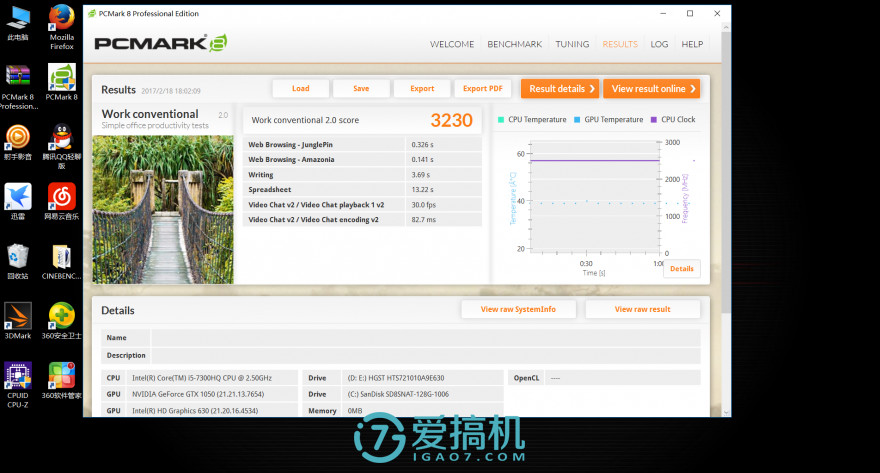Click View raw result
880x473 pixels.
643,309
